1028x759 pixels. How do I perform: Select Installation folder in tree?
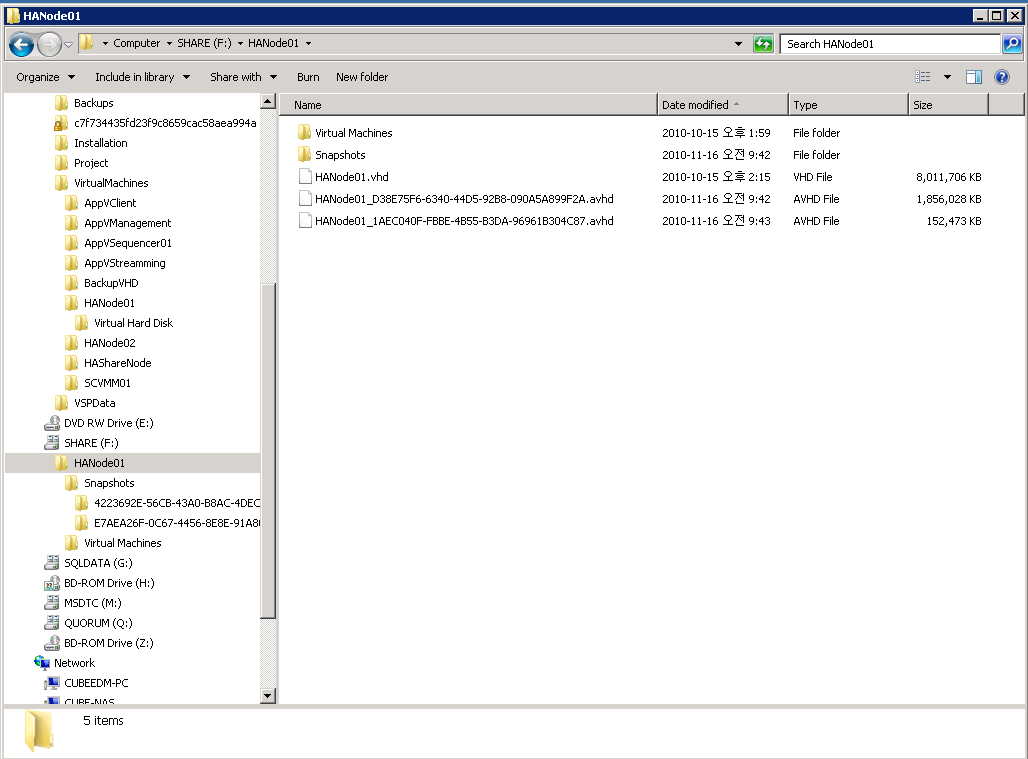(x=100, y=143)
